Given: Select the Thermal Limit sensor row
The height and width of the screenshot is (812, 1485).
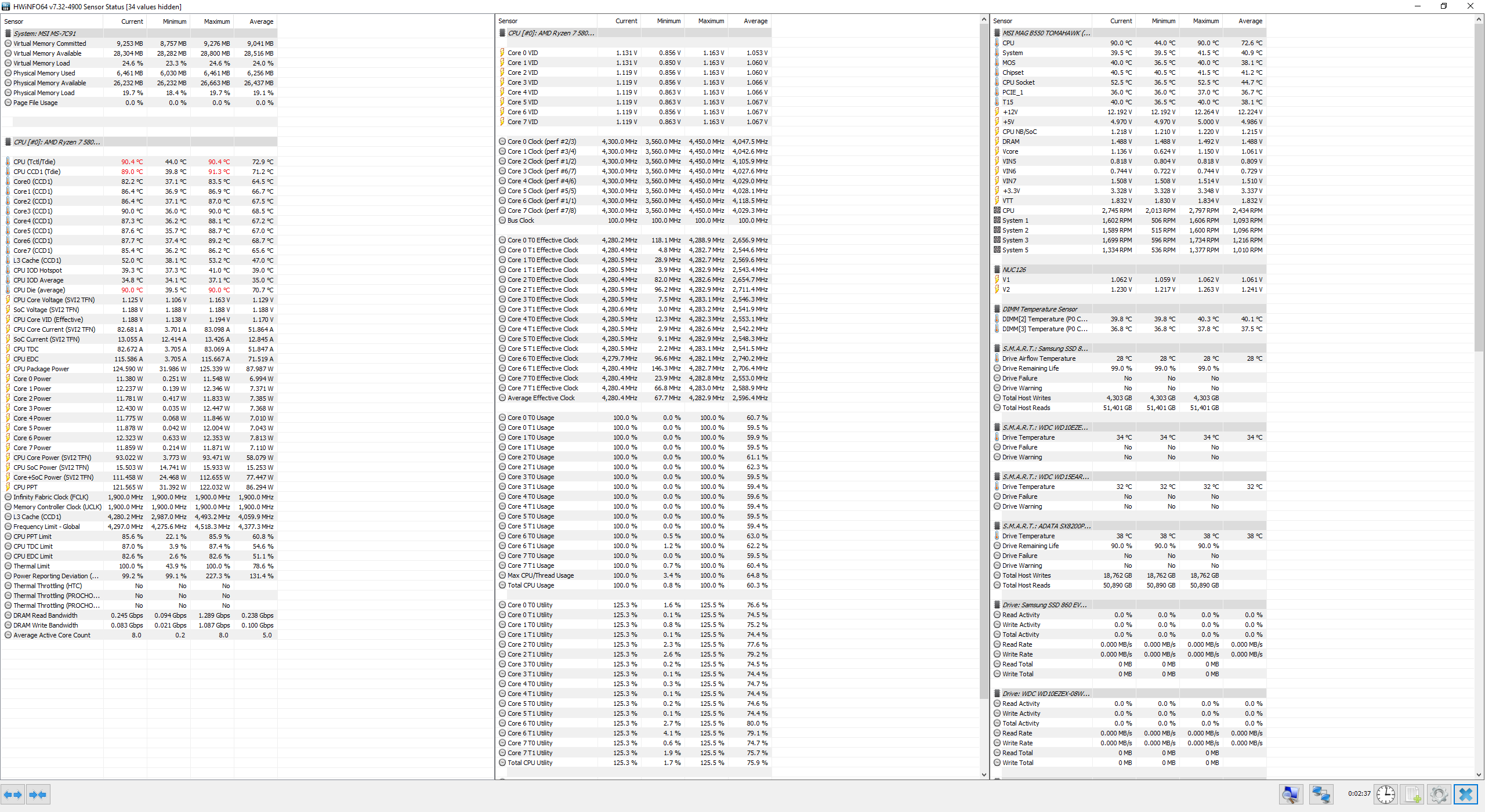Looking at the screenshot, I should click(31, 566).
